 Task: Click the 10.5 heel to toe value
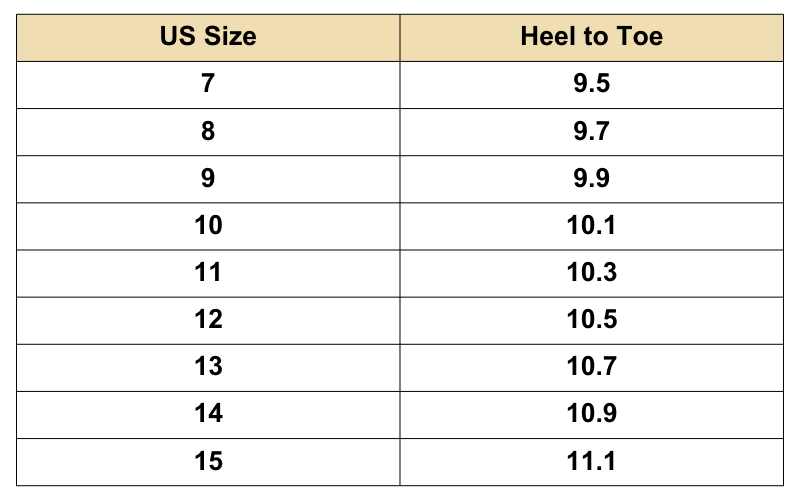click(591, 319)
